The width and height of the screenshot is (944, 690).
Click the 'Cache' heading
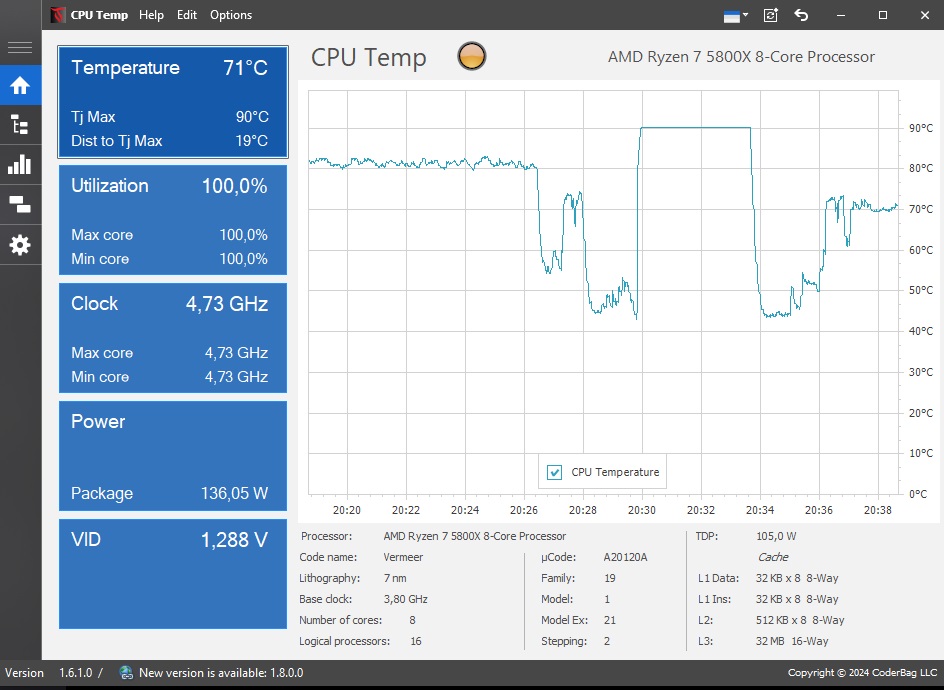[x=772, y=557]
